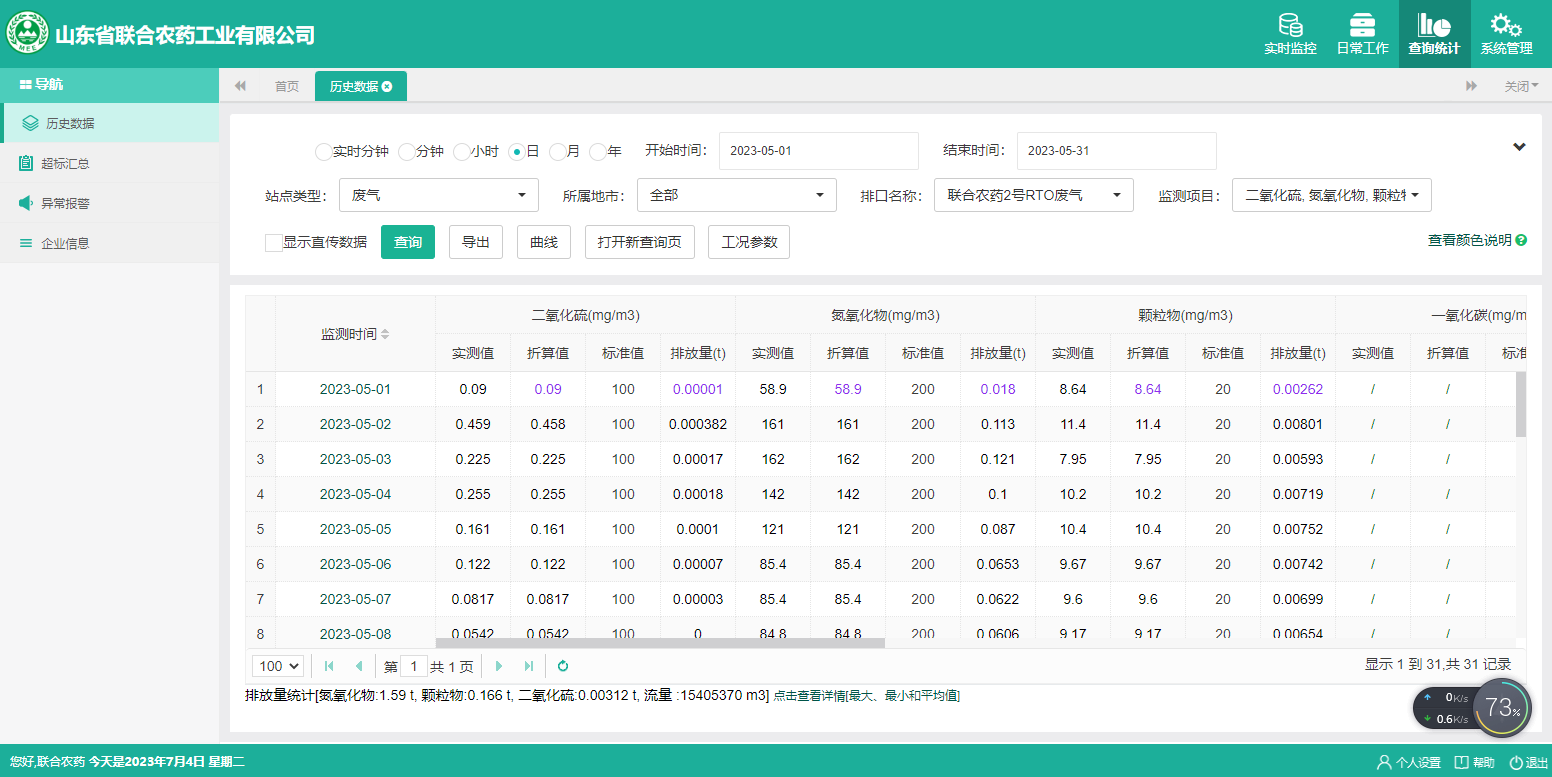Click the 工况参数 button

click(x=749, y=242)
